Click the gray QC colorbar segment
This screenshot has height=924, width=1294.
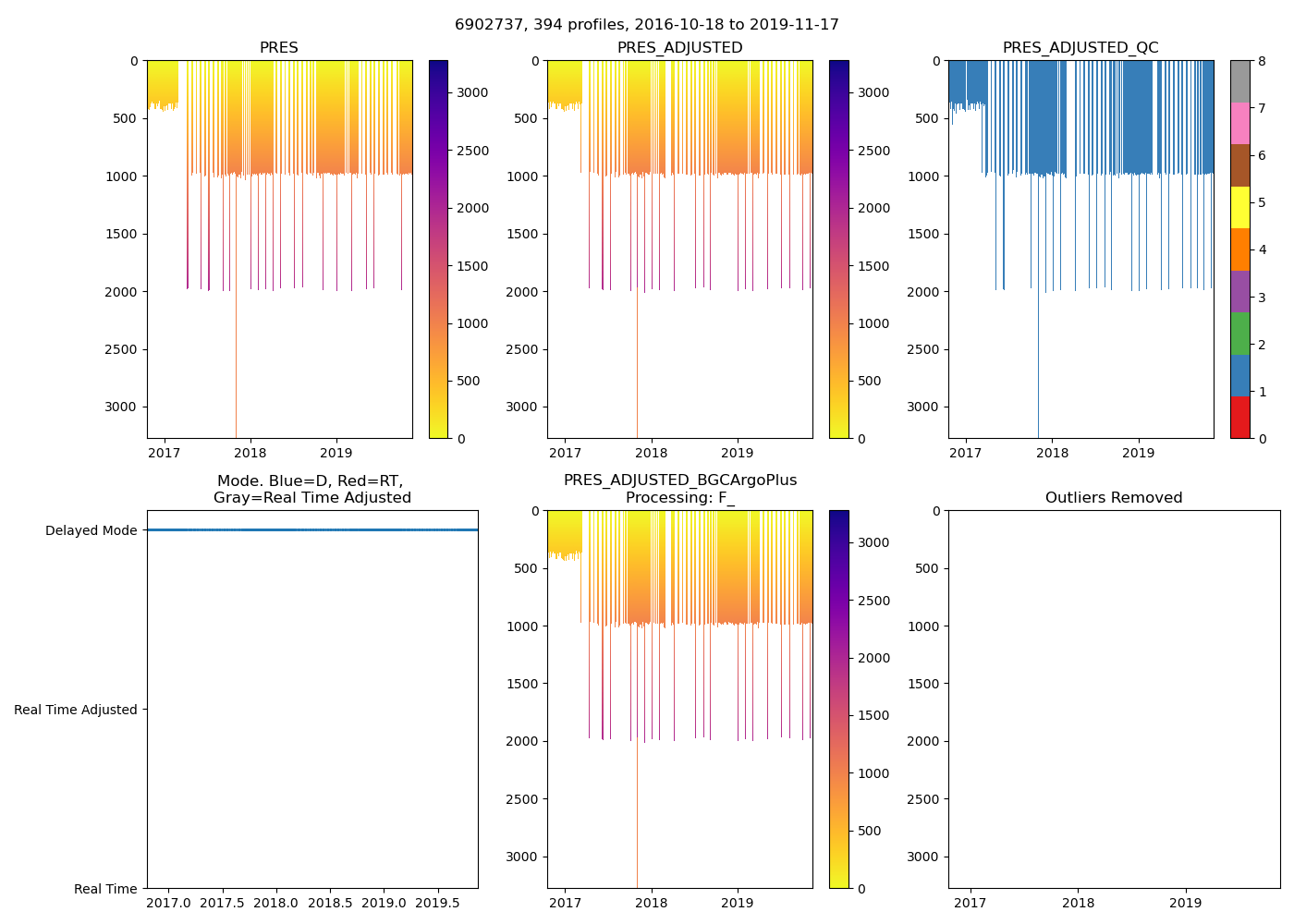[1239, 81]
